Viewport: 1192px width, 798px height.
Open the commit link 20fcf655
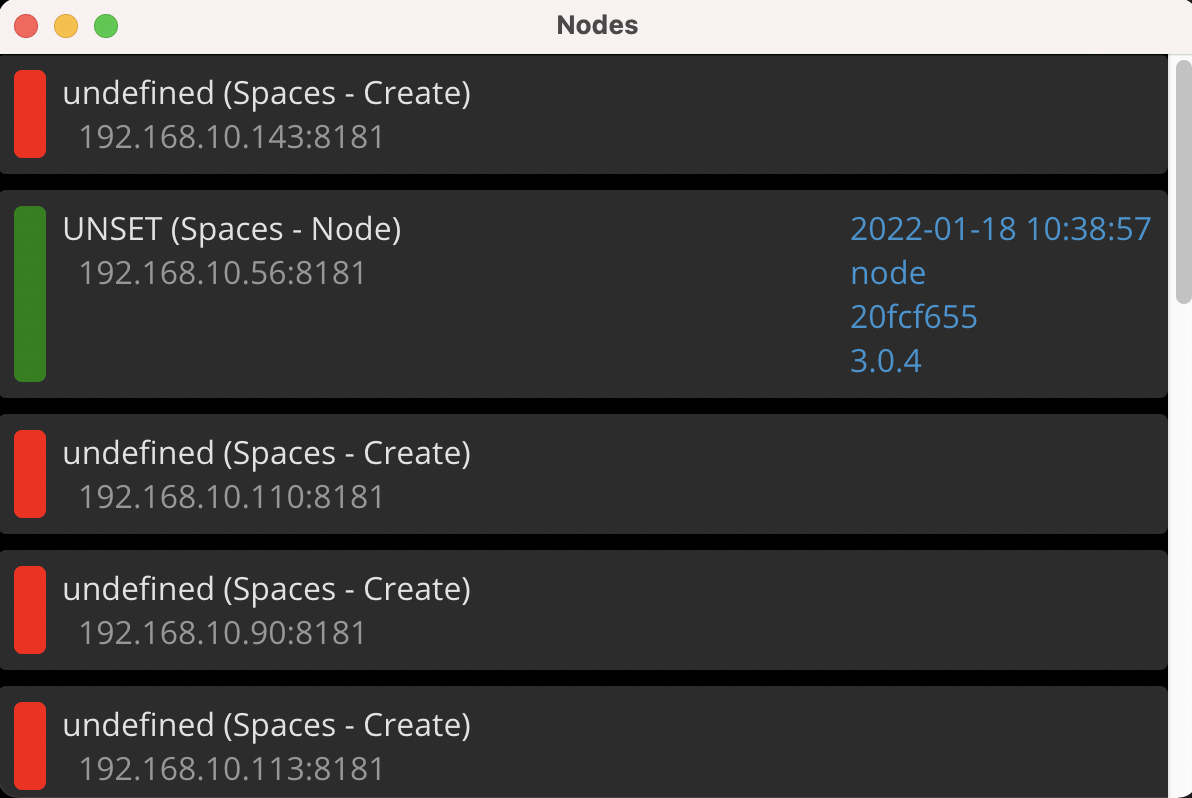(913, 316)
